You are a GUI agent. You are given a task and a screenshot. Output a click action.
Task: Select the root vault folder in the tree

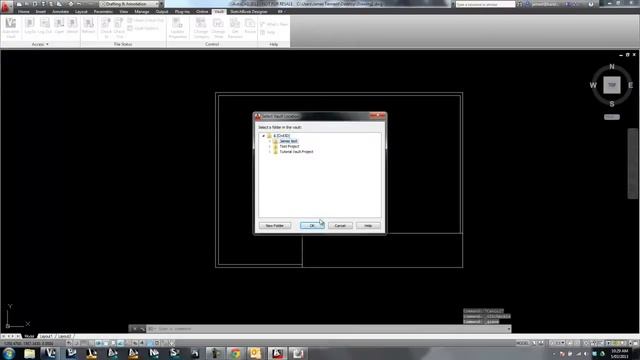click(x=282, y=136)
